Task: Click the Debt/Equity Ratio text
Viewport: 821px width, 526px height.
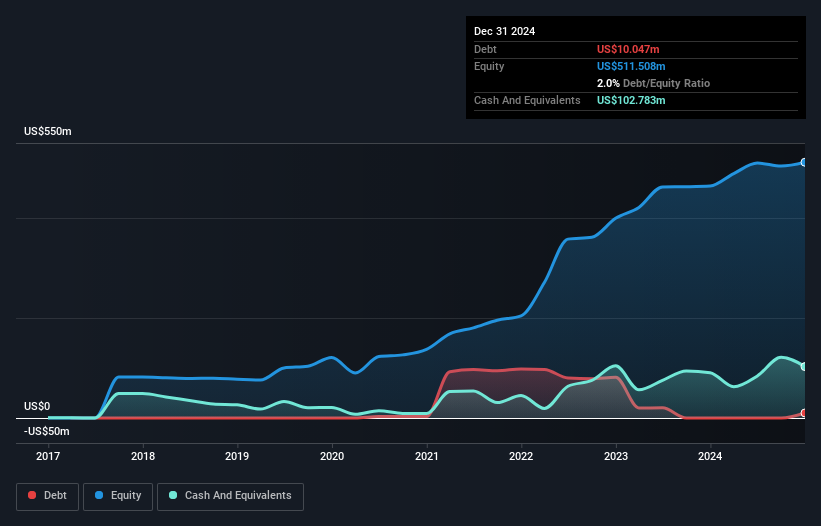Action: point(667,83)
